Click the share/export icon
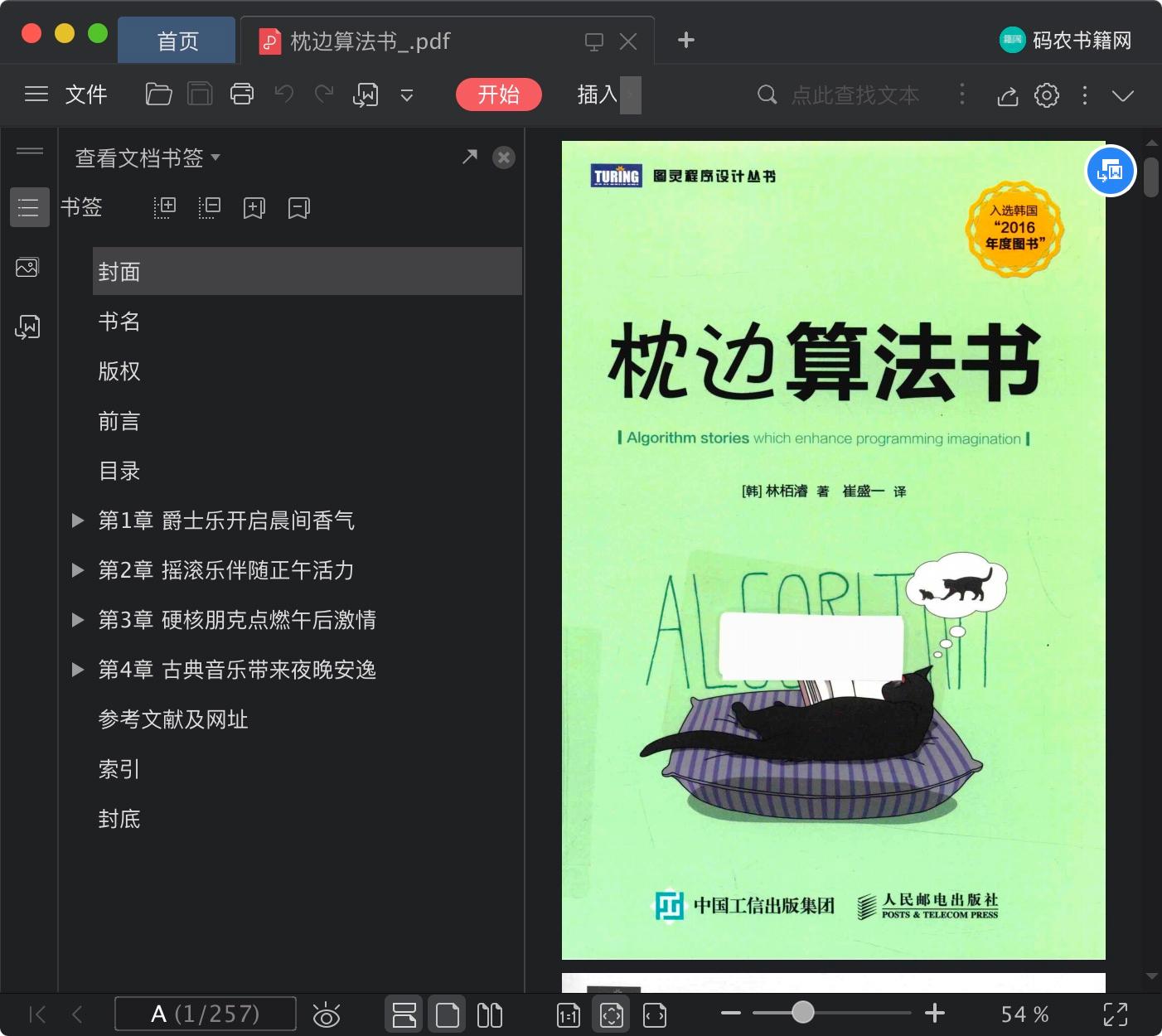1162x1036 pixels. tap(1008, 96)
